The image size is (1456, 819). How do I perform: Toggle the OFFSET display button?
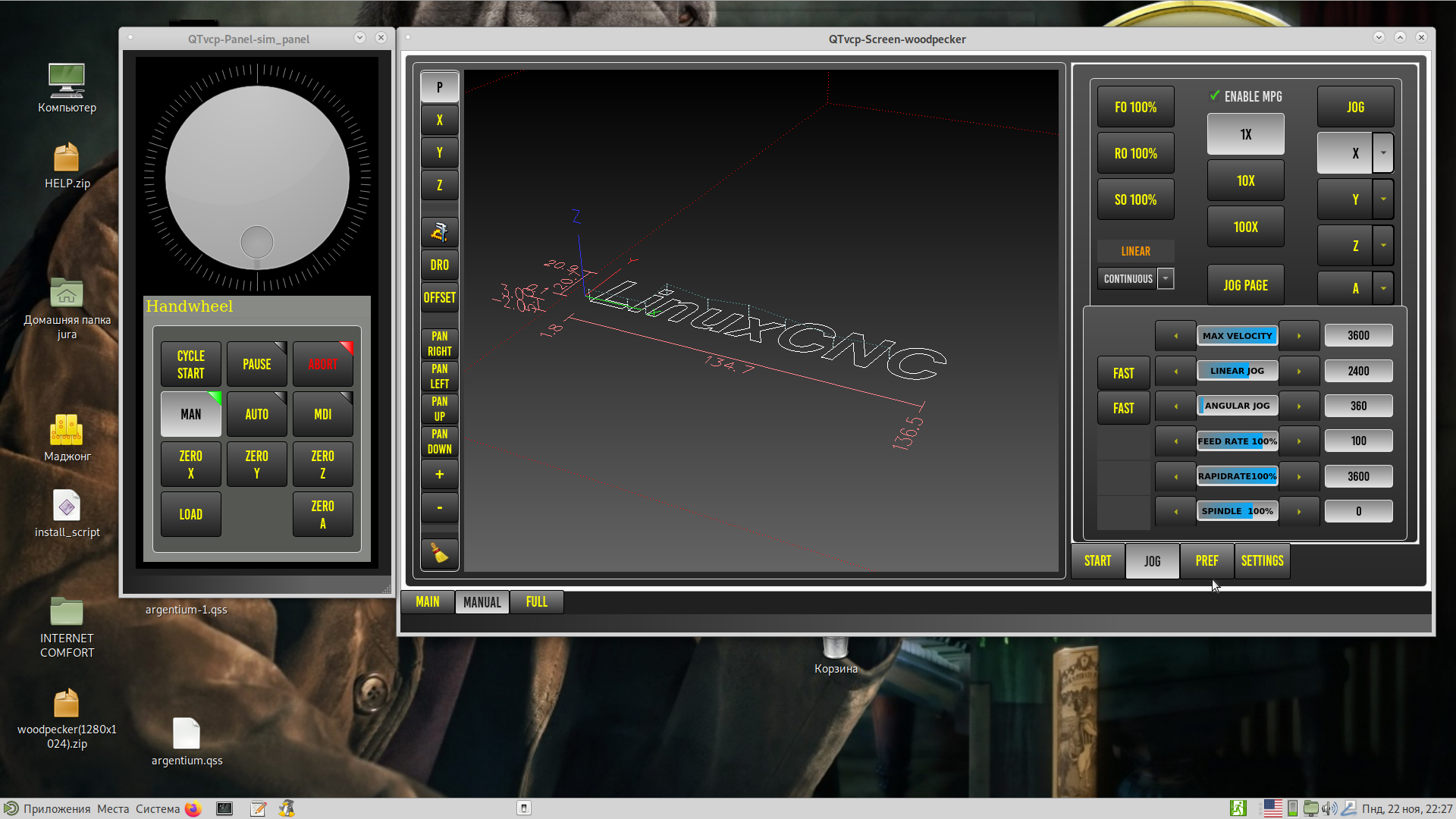[439, 297]
